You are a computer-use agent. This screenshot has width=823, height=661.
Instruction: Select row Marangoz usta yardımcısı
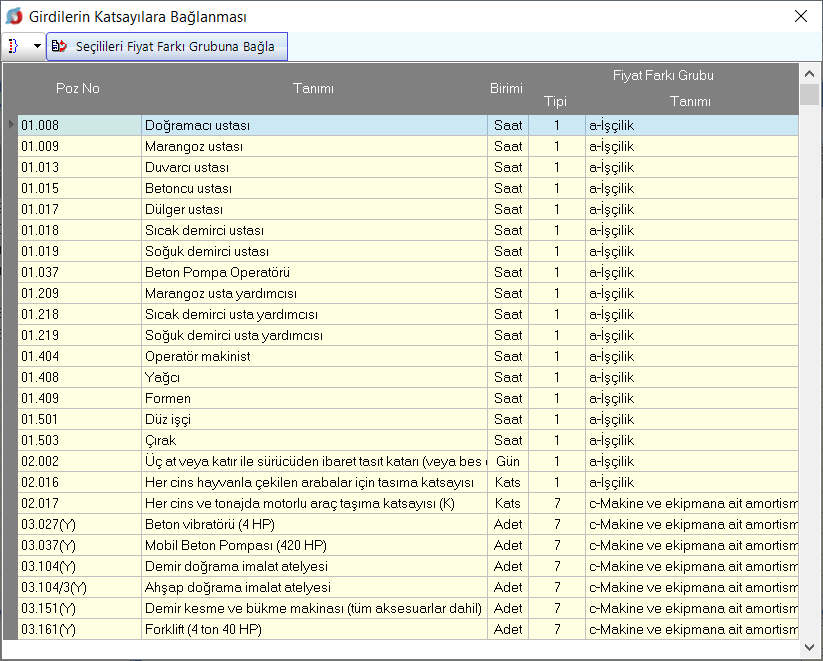pos(408,293)
